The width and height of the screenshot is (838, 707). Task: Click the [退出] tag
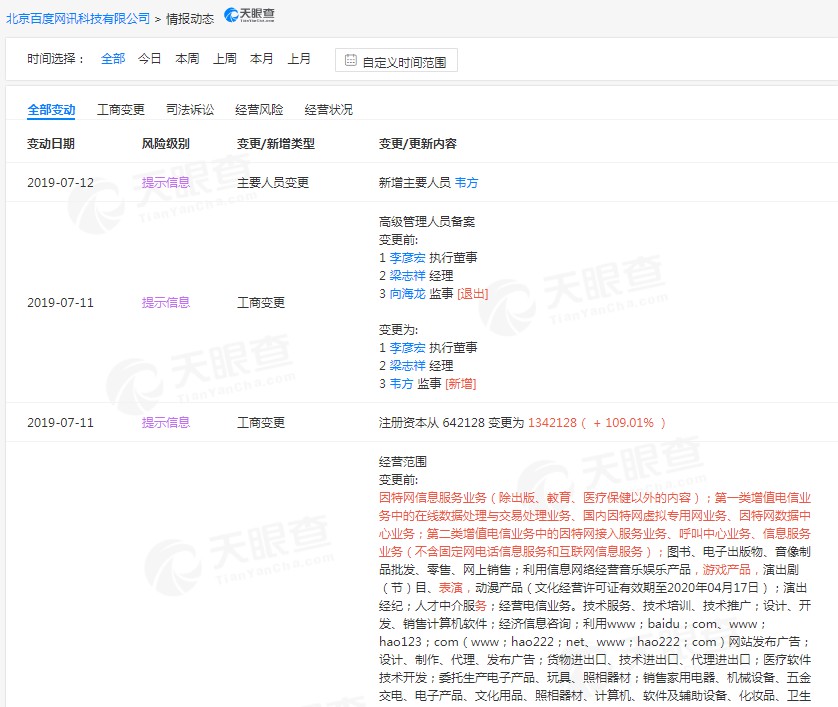tap(472, 294)
